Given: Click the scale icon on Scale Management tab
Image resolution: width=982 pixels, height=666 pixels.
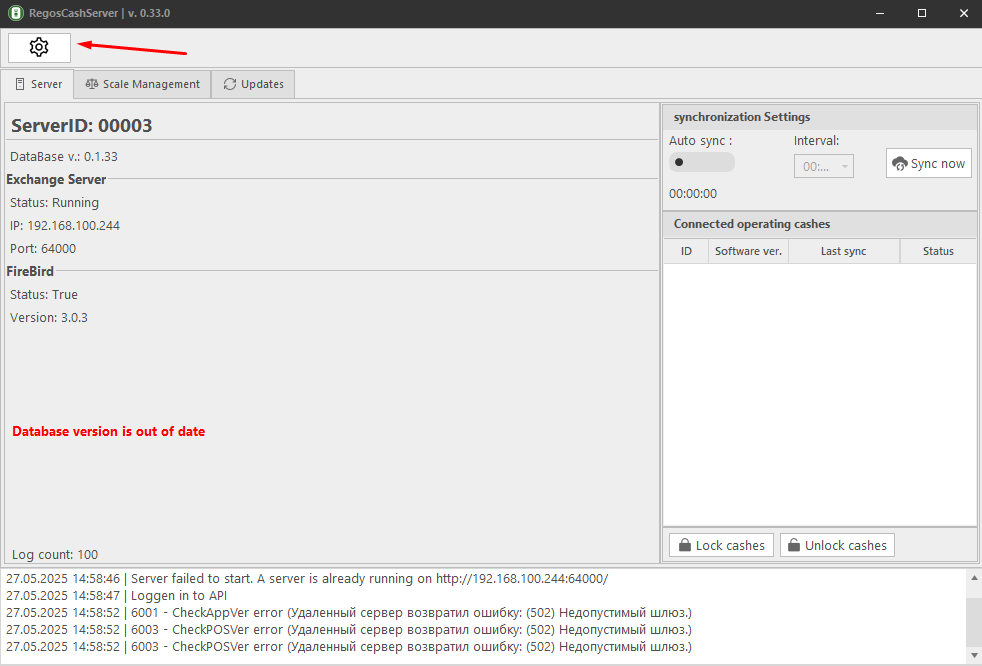Looking at the screenshot, I should (x=92, y=84).
